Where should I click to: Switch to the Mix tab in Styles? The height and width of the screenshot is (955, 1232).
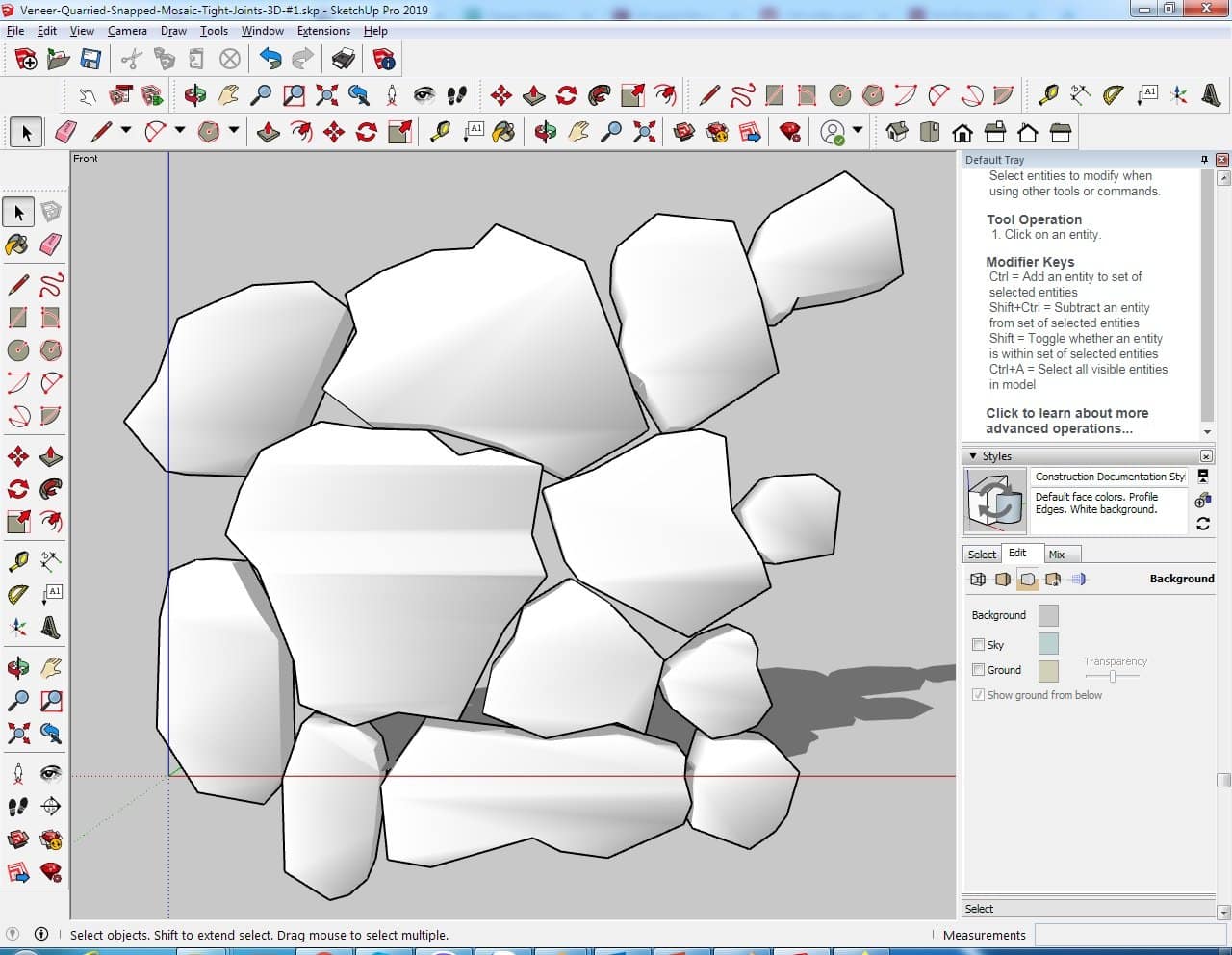[1056, 555]
